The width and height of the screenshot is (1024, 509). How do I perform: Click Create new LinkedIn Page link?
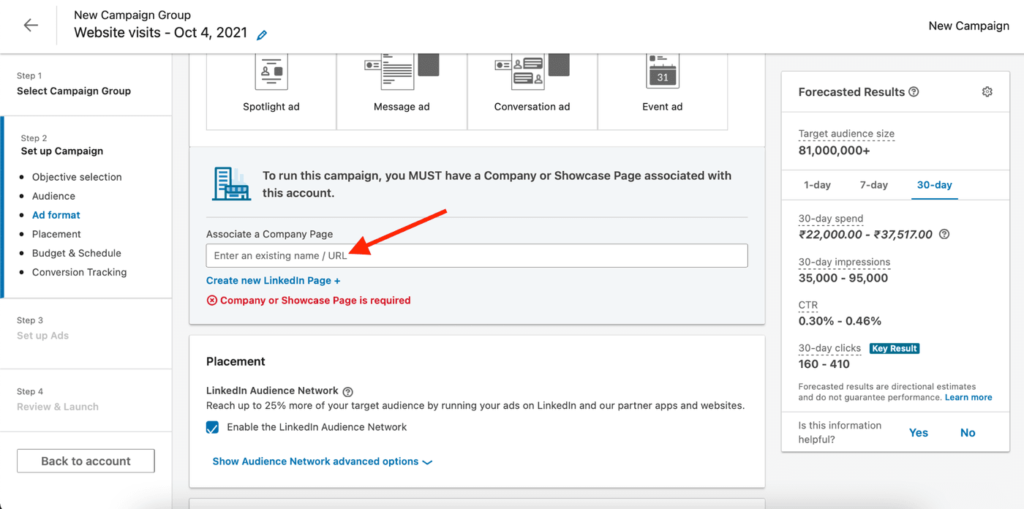tap(273, 280)
